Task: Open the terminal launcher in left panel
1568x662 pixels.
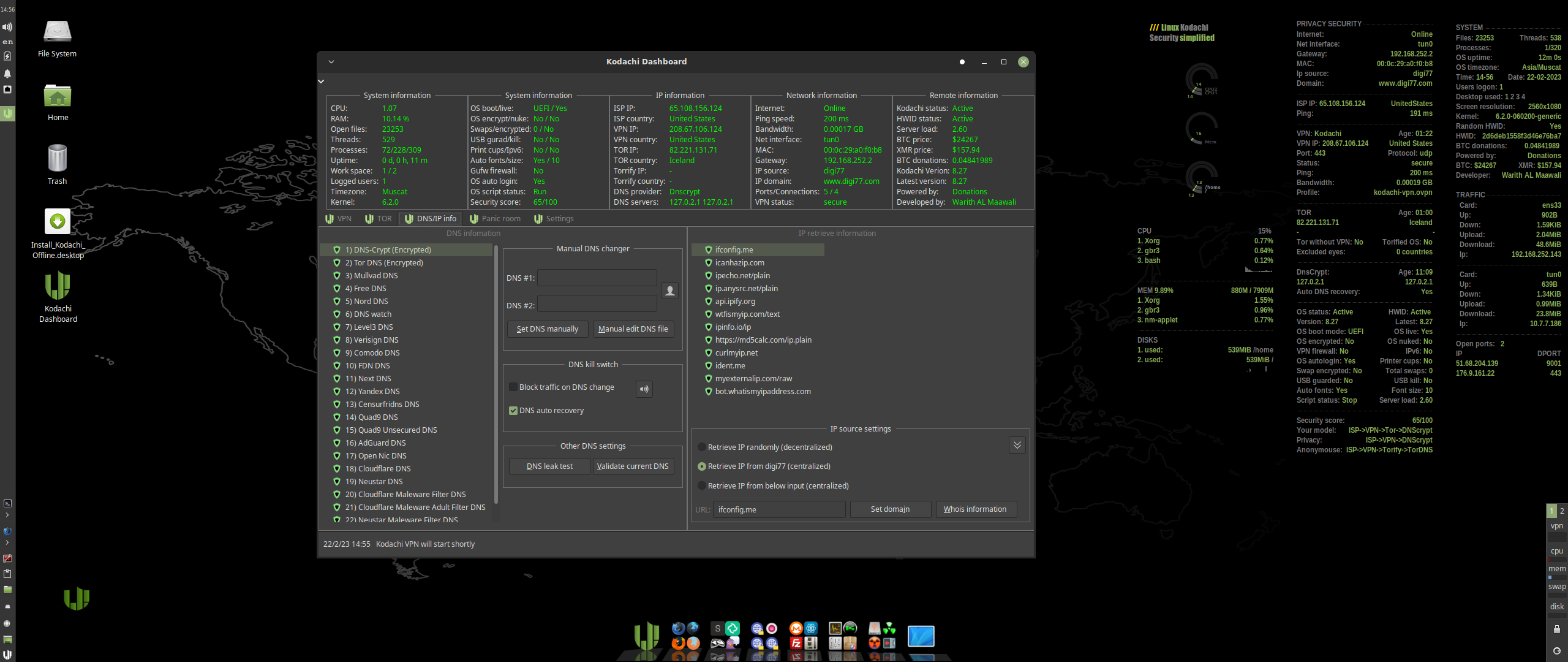Action: pos(7,503)
